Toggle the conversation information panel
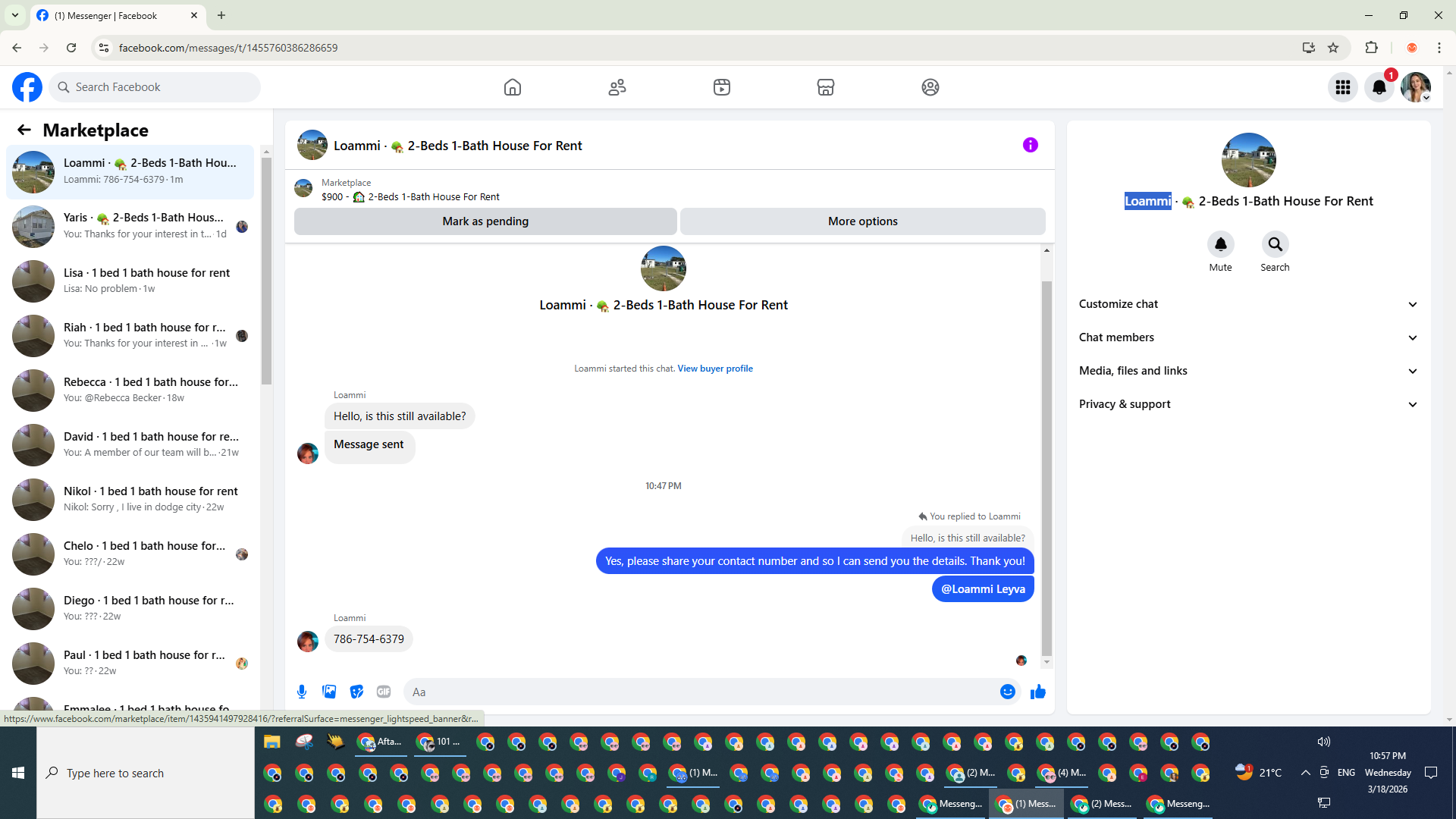Image resolution: width=1456 pixels, height=819 pixels. pos(1030,145)
